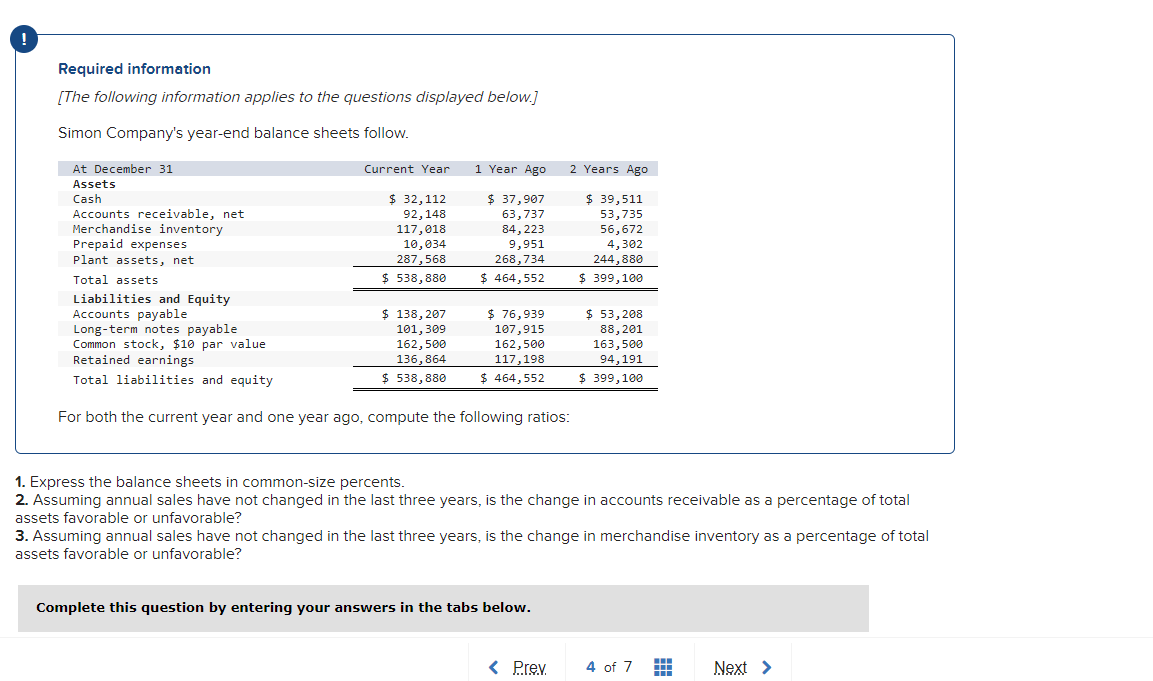Viewport: 1153px width, 681px height.
Task: Click the value 268,734 in 1 Year Ago
Action: click(519, 259)
